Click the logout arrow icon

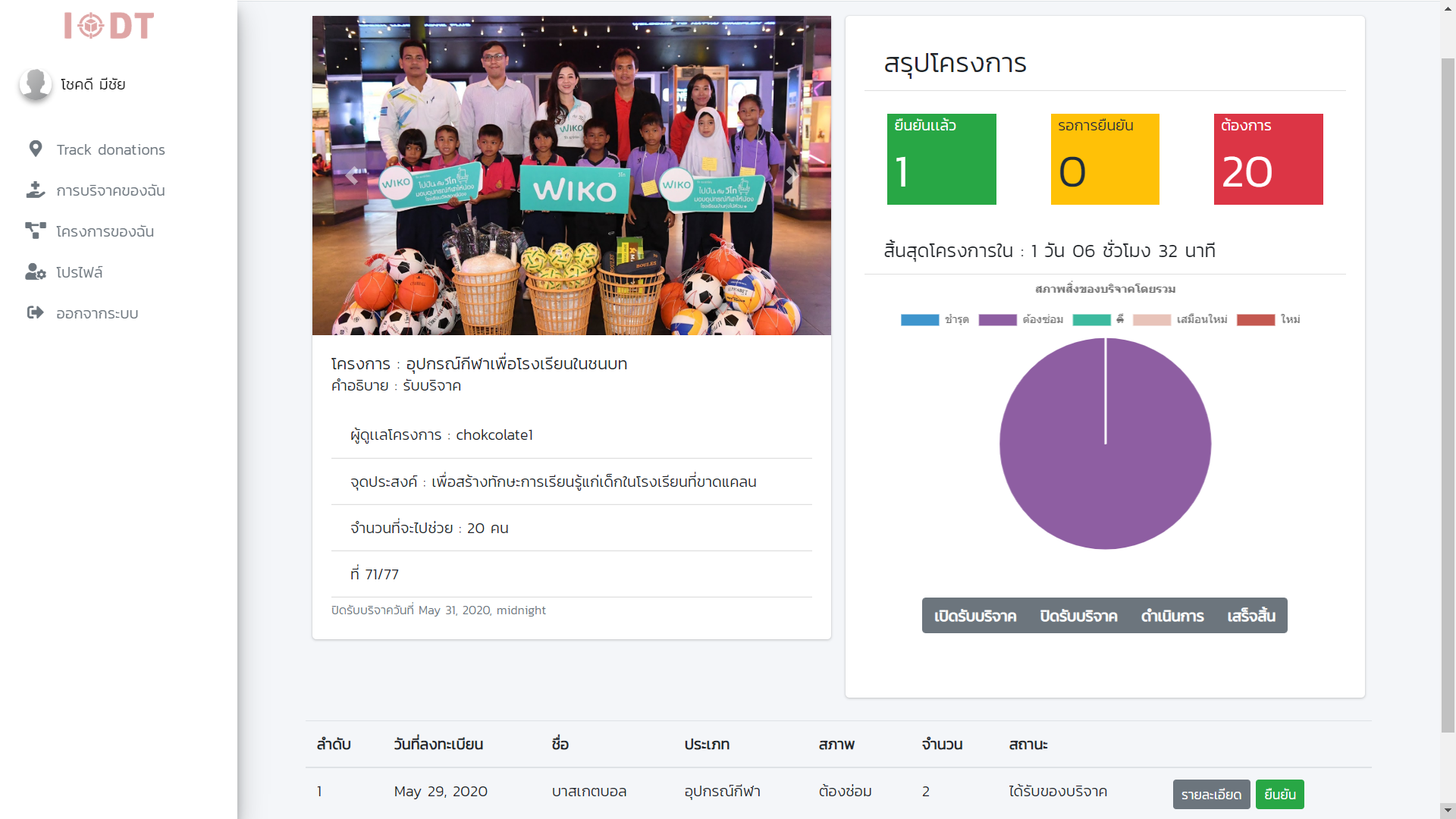35,312
